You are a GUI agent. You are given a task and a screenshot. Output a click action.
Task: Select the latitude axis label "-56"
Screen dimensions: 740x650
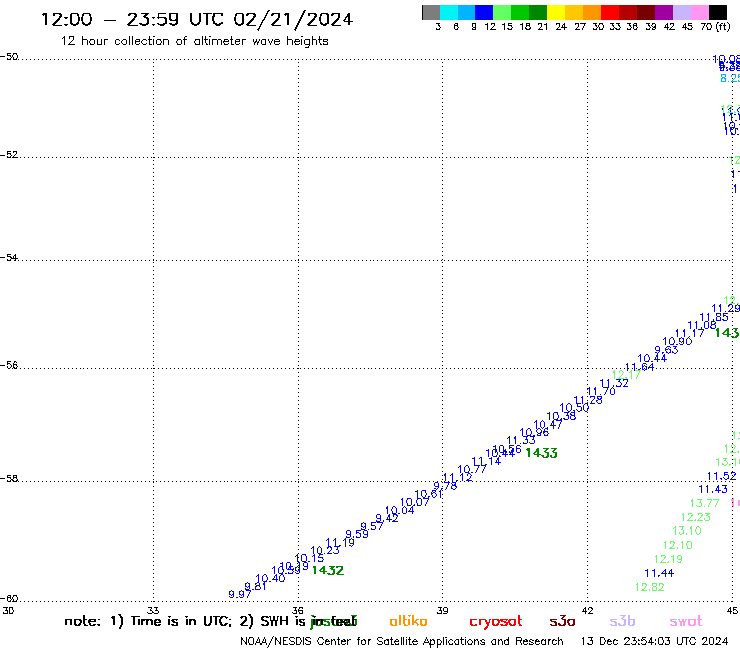pos(9,365)
